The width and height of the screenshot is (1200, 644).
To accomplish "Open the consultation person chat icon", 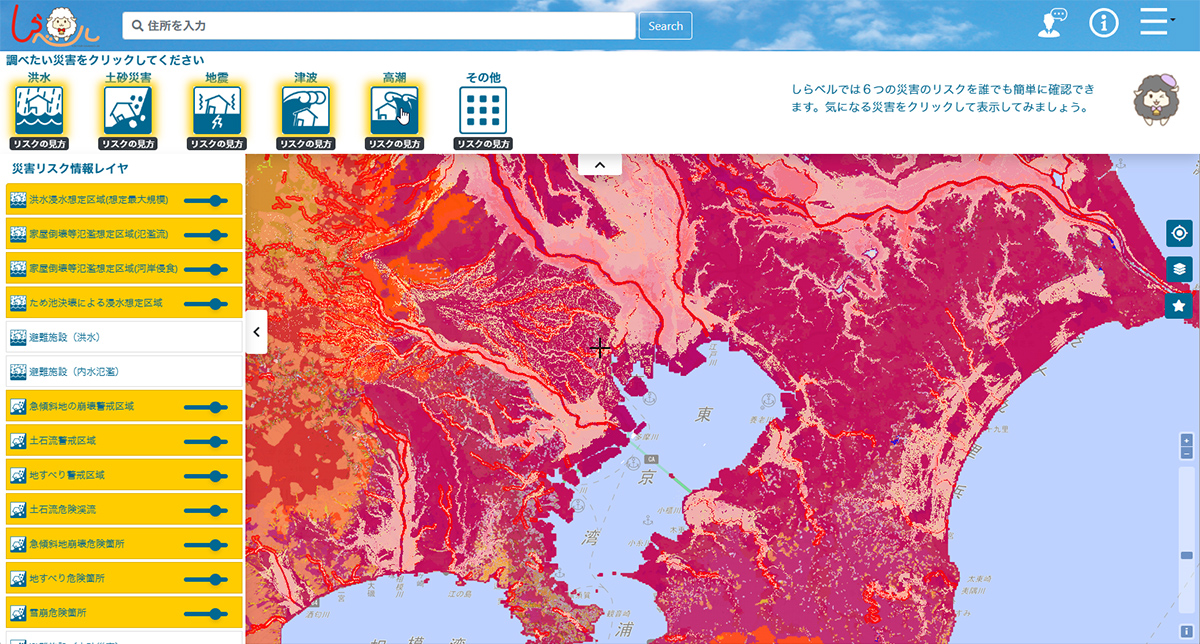I will click(1051, 24).
